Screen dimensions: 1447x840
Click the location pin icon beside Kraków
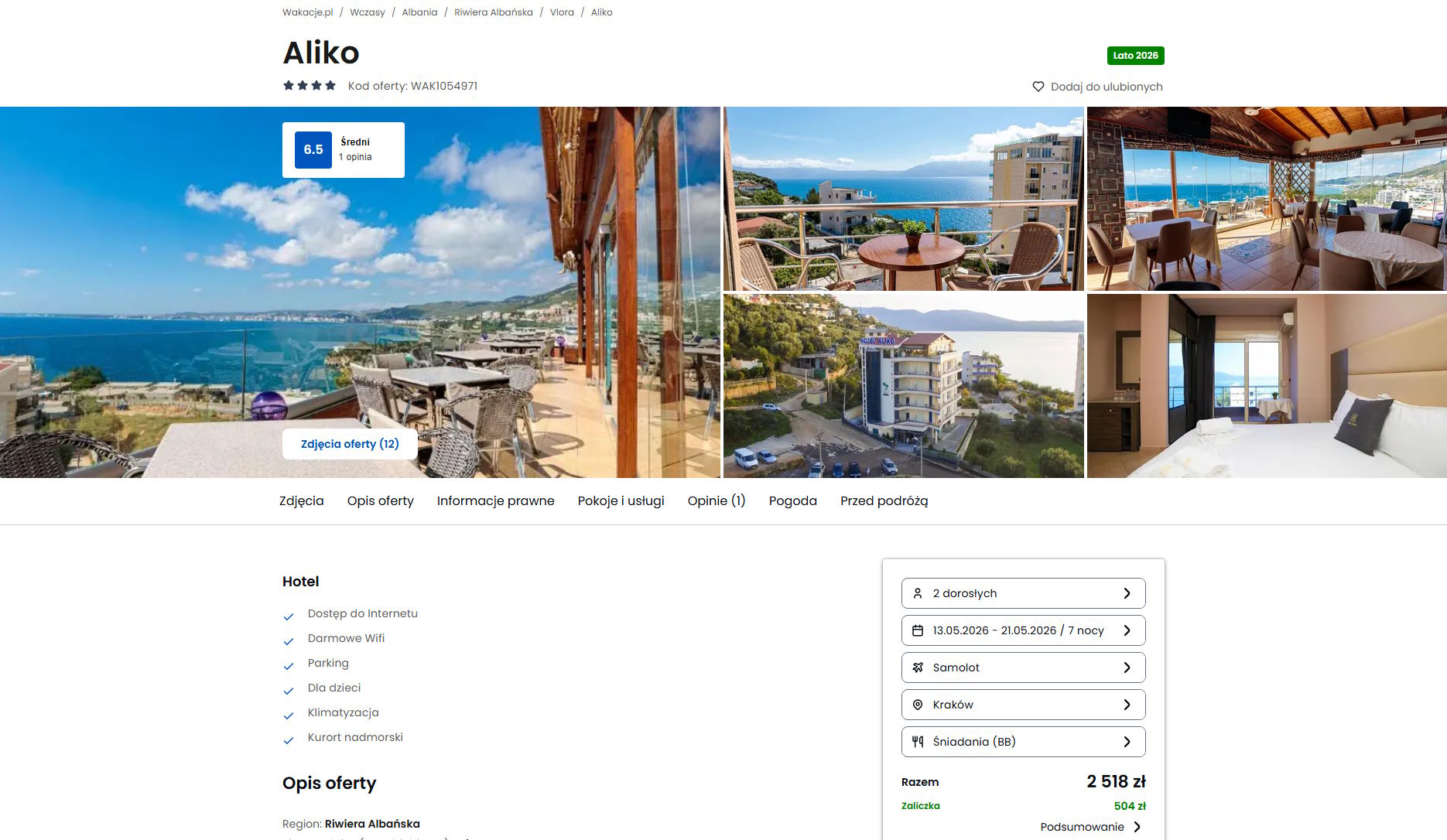(918, 705)
